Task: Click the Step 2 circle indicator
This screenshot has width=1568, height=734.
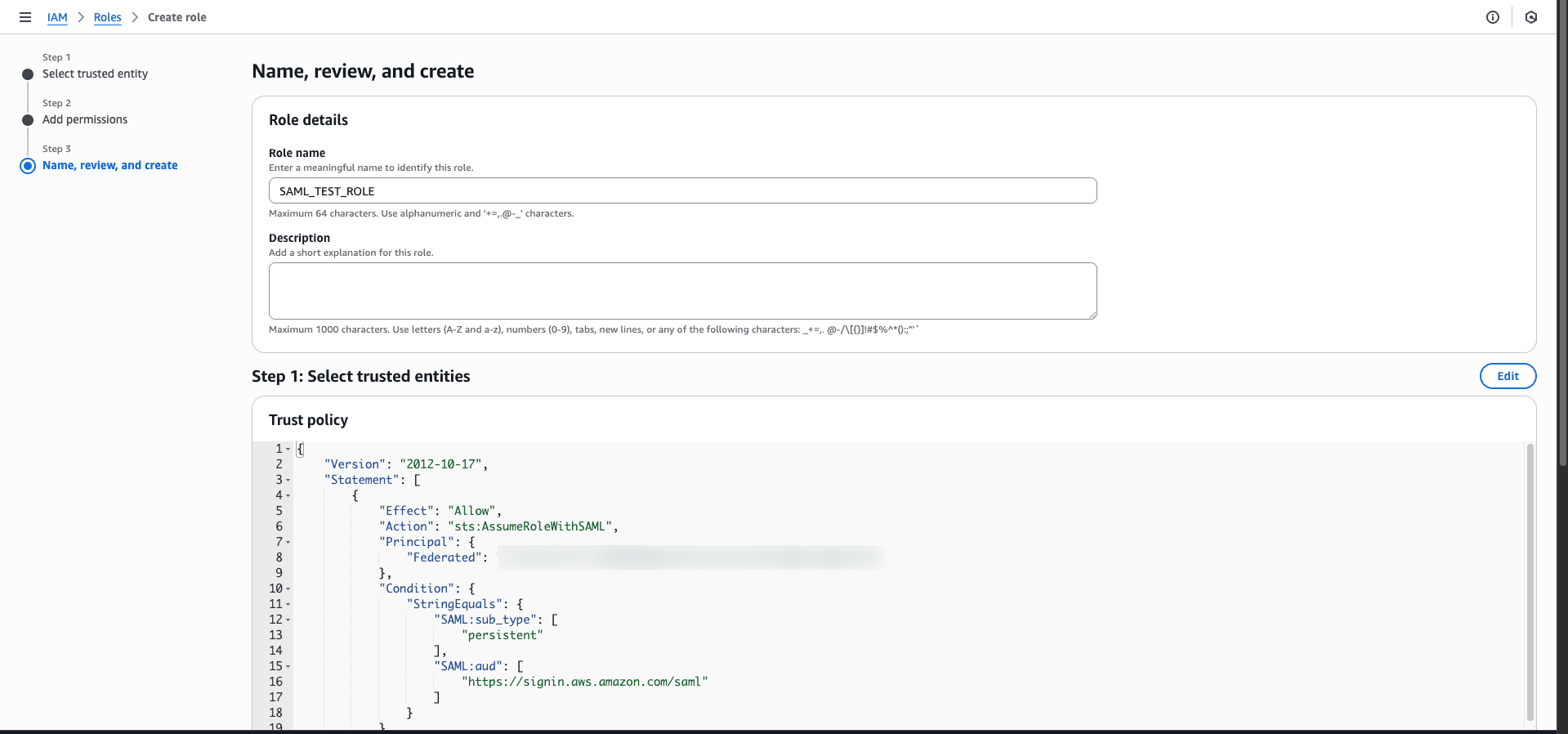Action: 28,120
